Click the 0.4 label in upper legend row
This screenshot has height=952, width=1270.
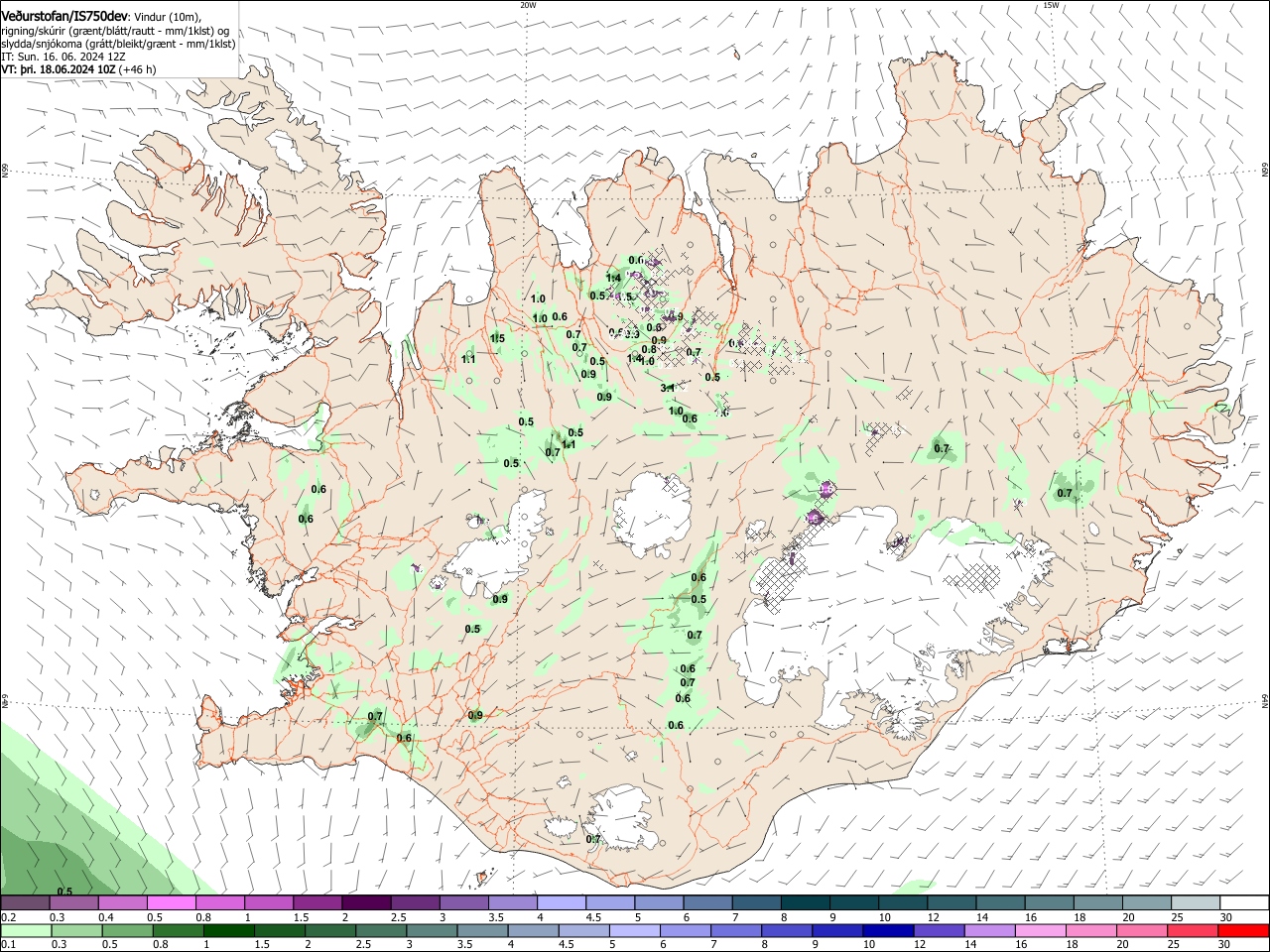[106, 917]
